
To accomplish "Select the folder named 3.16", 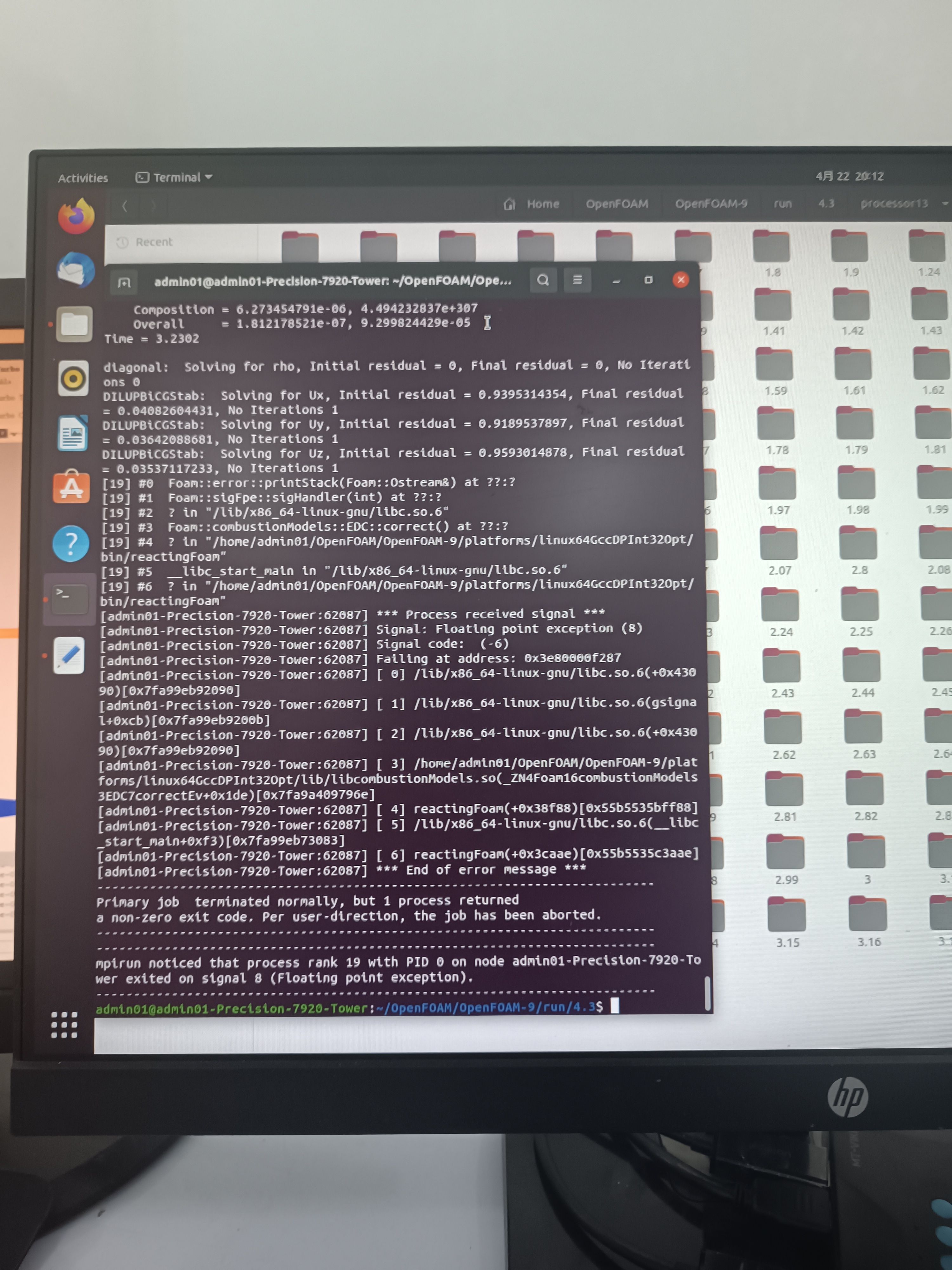I will (x=869, y=921).
